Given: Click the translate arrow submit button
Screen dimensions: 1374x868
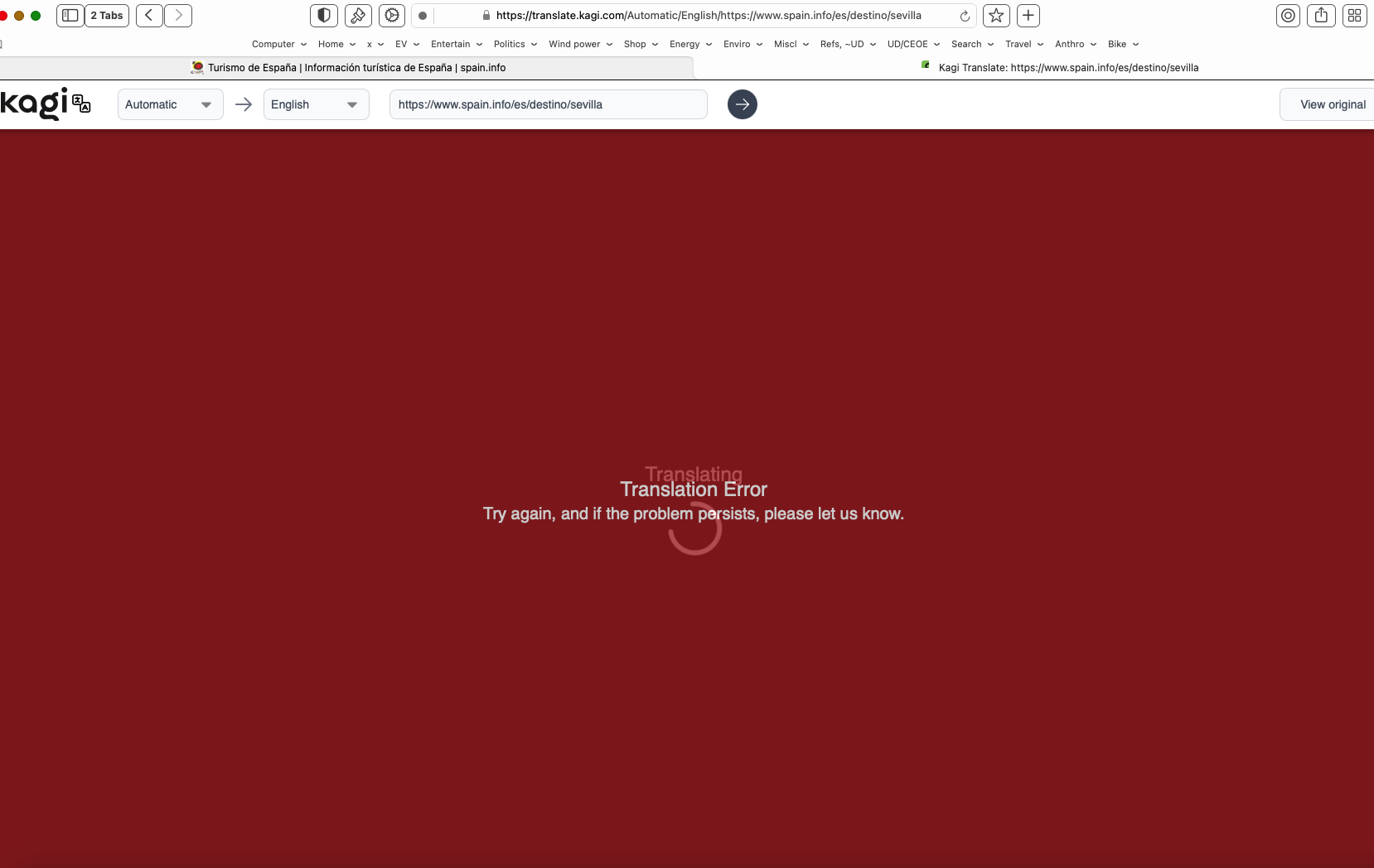Looking at the screenshot, I should (742, 104).
